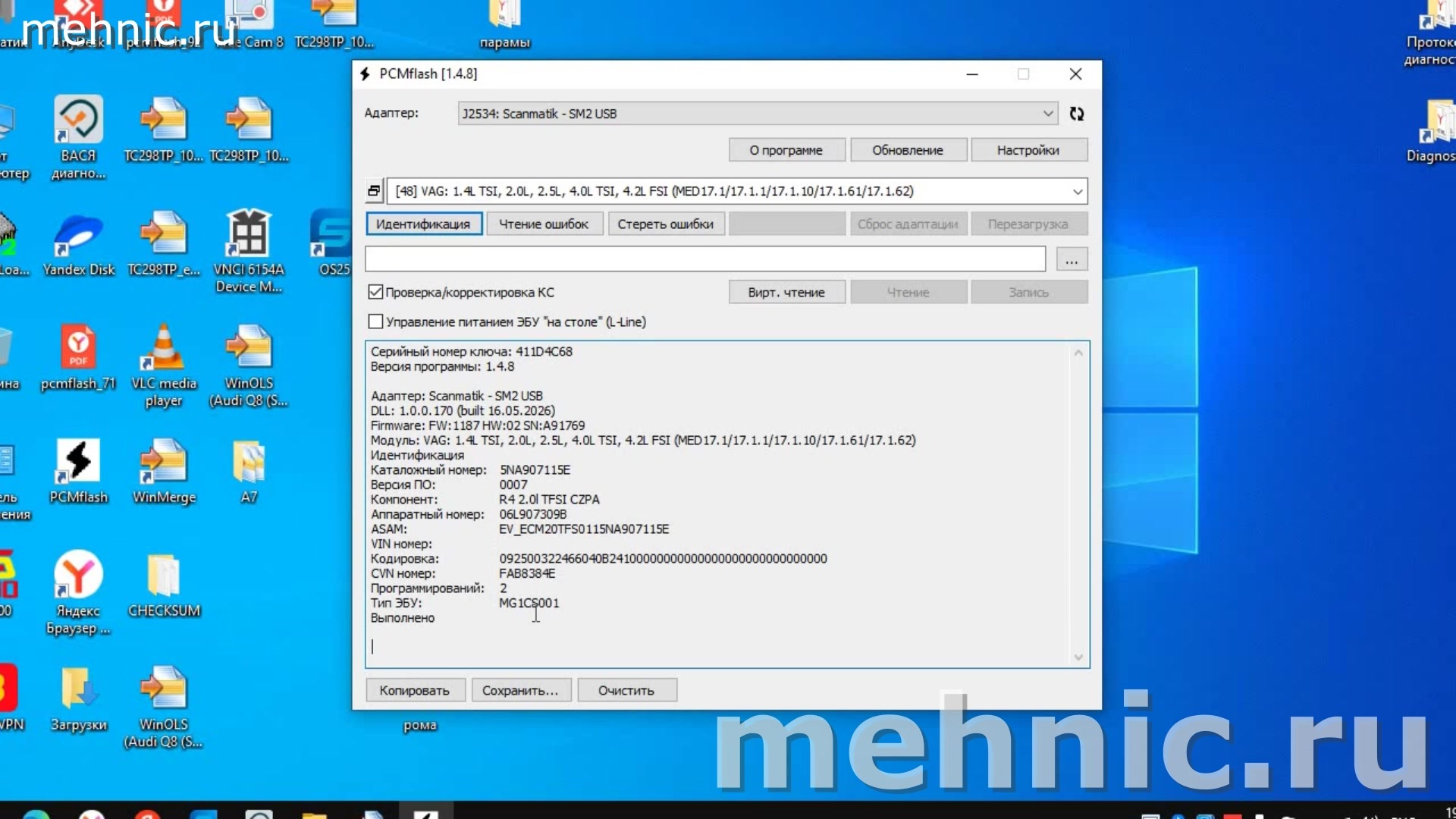This screenshot has height=819, width=1456.
Task: Click the Сохранить... button
Action: point(520,690)
